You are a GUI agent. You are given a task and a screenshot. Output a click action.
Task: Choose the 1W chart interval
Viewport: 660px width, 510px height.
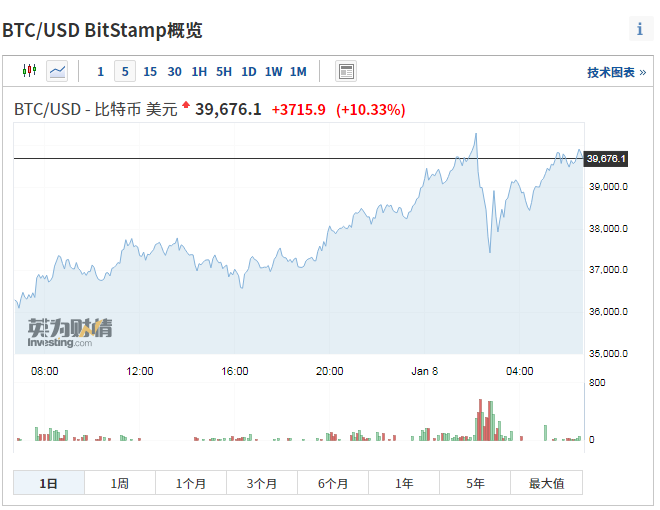tap(273, 71)
